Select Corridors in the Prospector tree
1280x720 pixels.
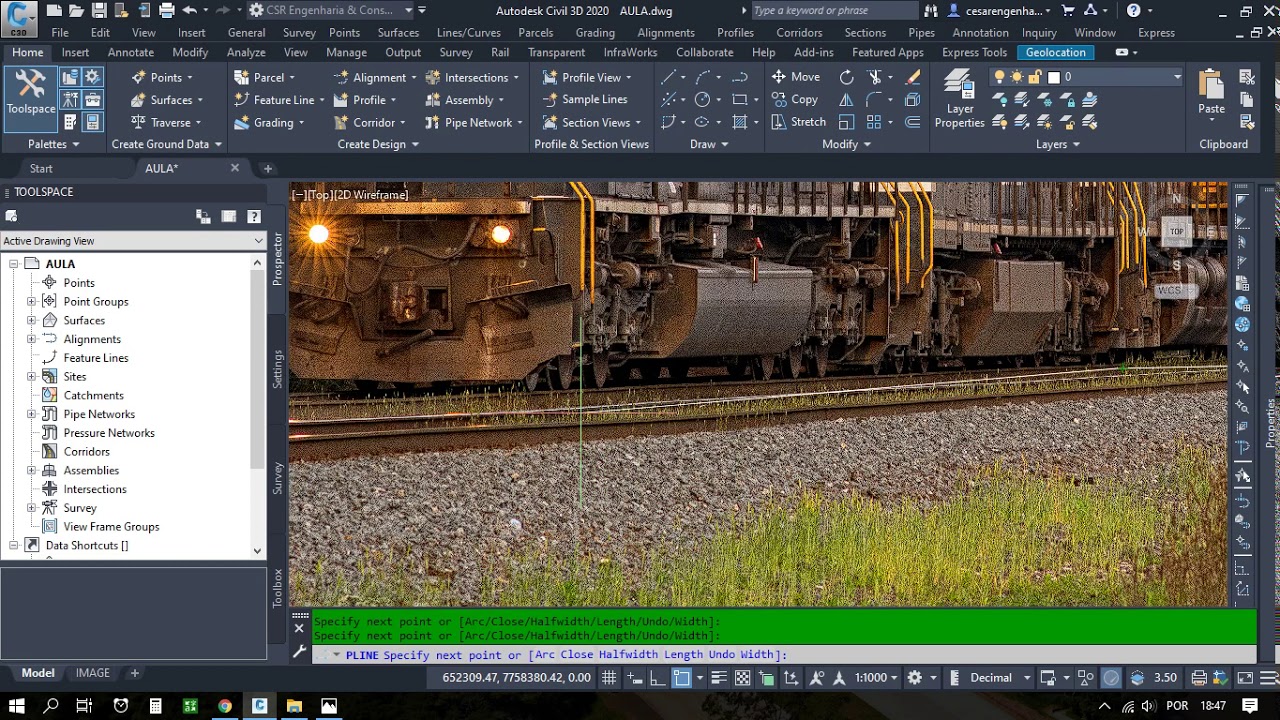click(86, 451)
